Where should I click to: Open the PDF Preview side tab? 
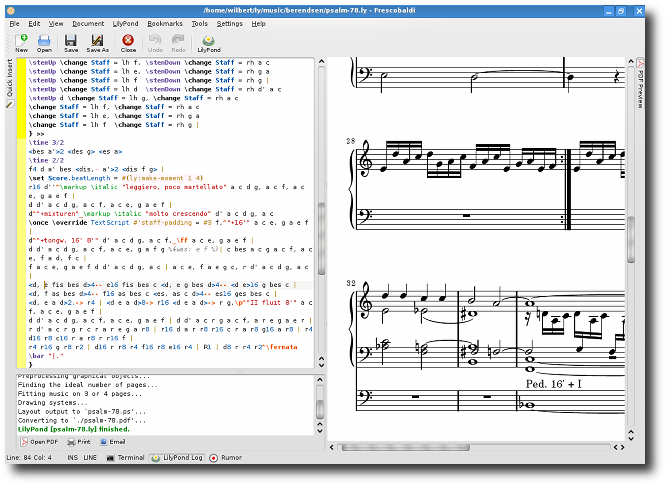(640, 84)
